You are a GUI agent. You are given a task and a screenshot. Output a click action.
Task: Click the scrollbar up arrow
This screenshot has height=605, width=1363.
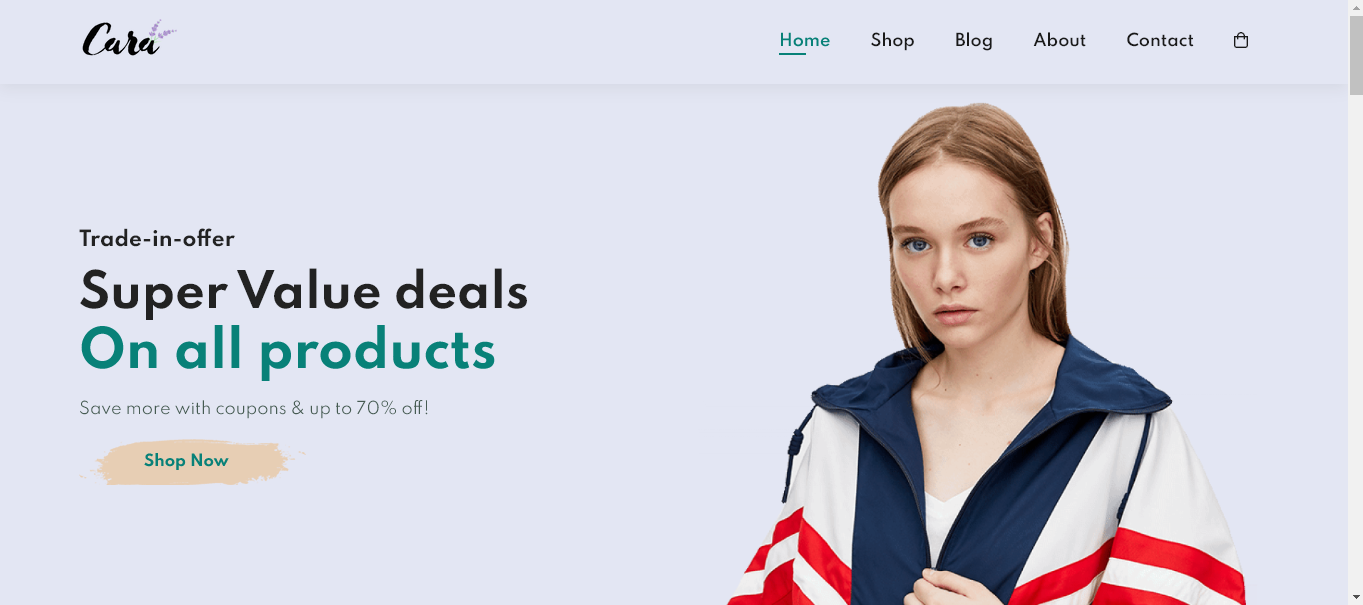1355,7
